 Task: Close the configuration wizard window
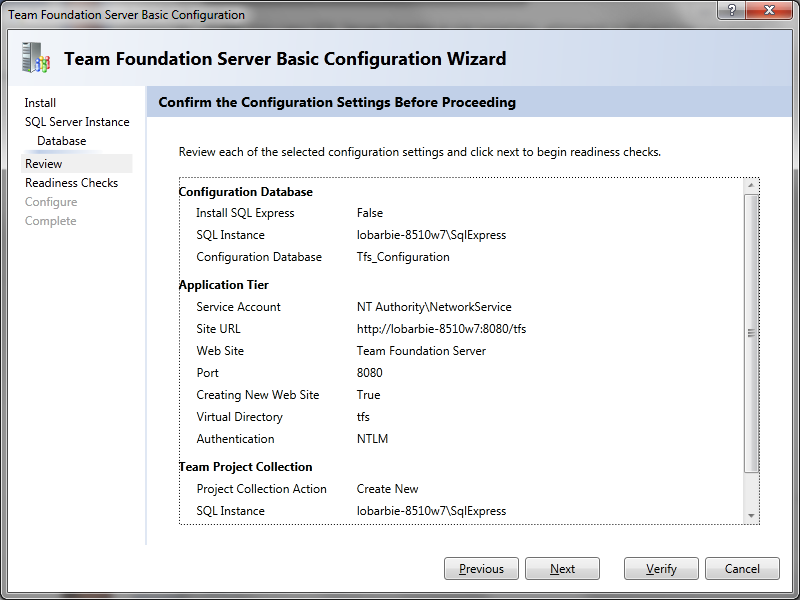tap(769, 10)
